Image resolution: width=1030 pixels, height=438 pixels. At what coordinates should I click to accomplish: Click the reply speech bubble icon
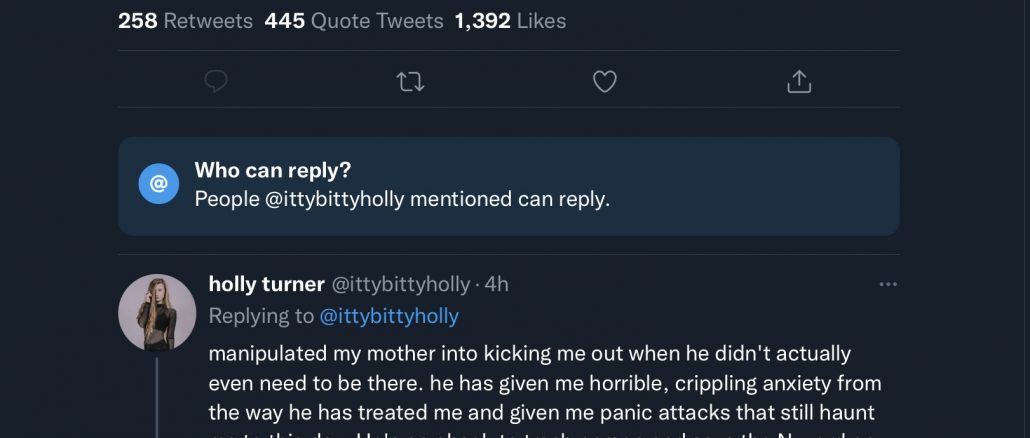pyautogui.click(x=216, y=82)
